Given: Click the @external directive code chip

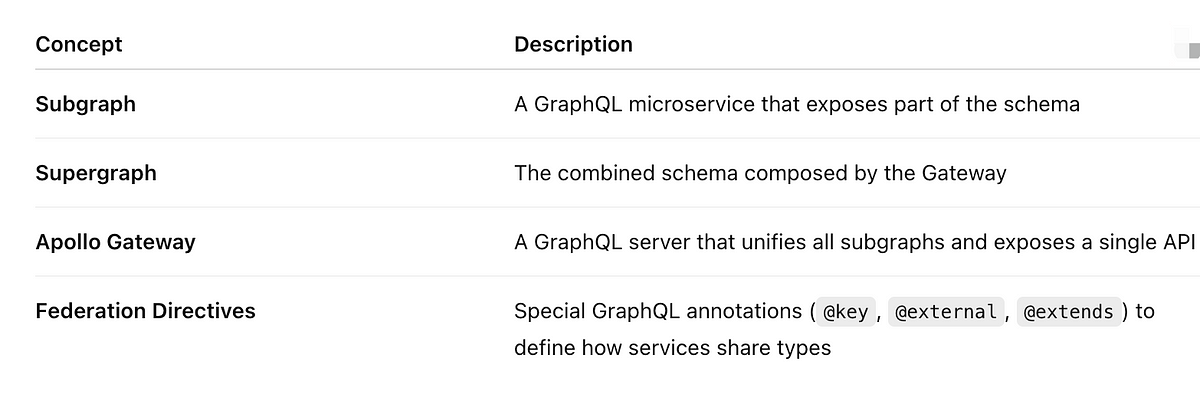Looking at the screenshot, I should tap(946, 312).
